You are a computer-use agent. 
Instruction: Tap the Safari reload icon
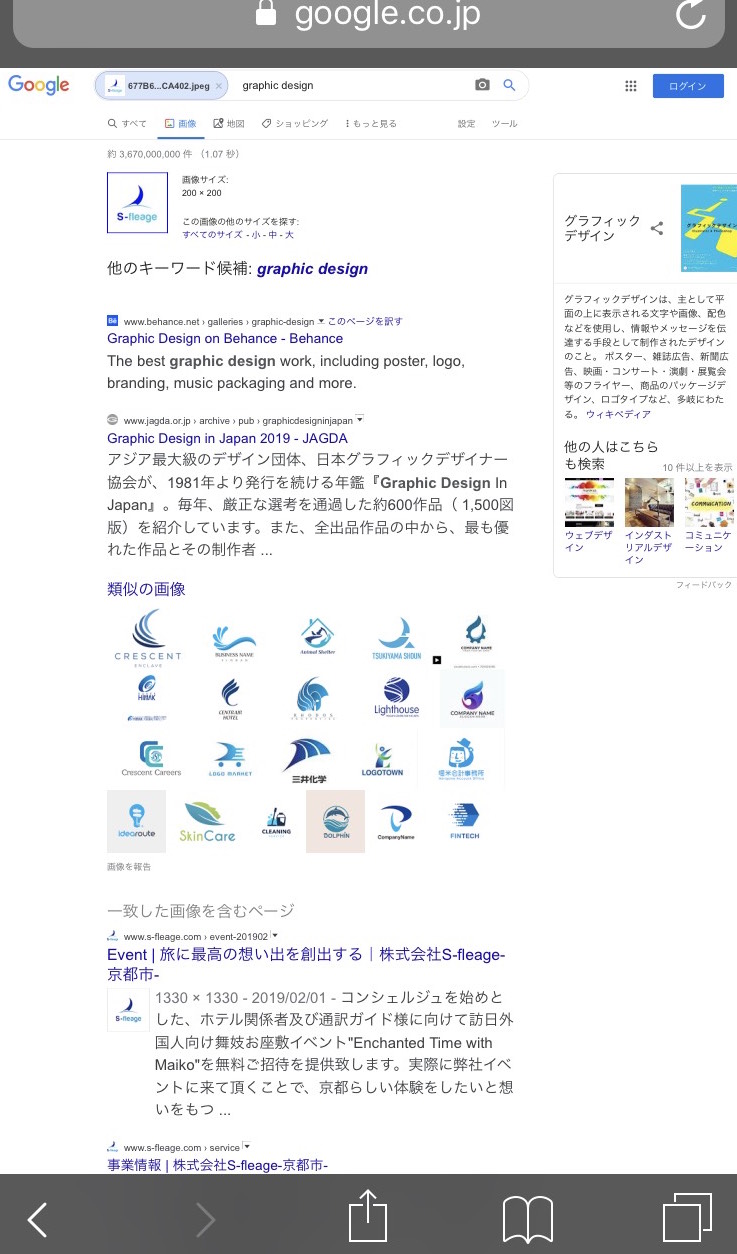pyautogui.click(x=691, y=14)
